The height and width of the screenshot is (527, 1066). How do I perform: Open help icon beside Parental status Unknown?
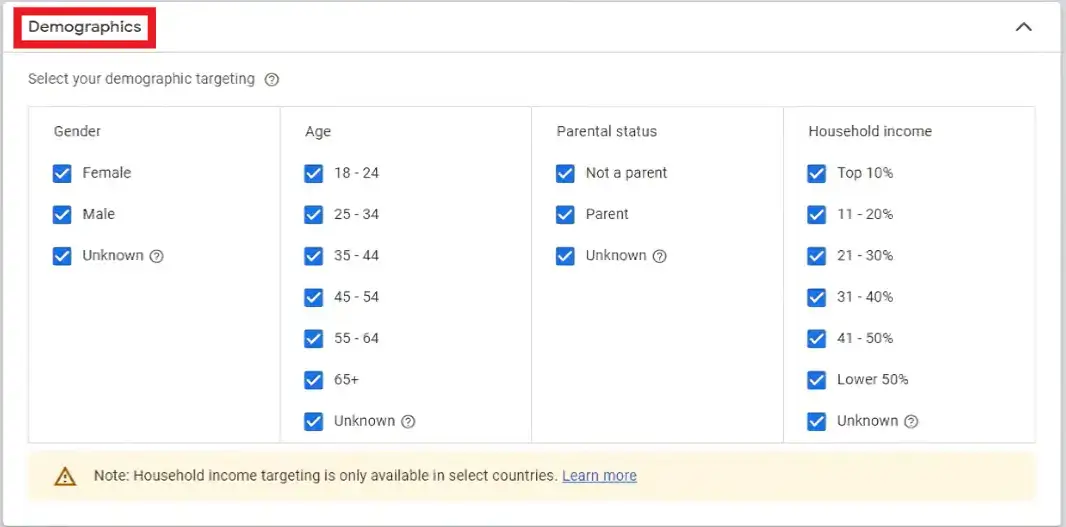click(659, 256)
